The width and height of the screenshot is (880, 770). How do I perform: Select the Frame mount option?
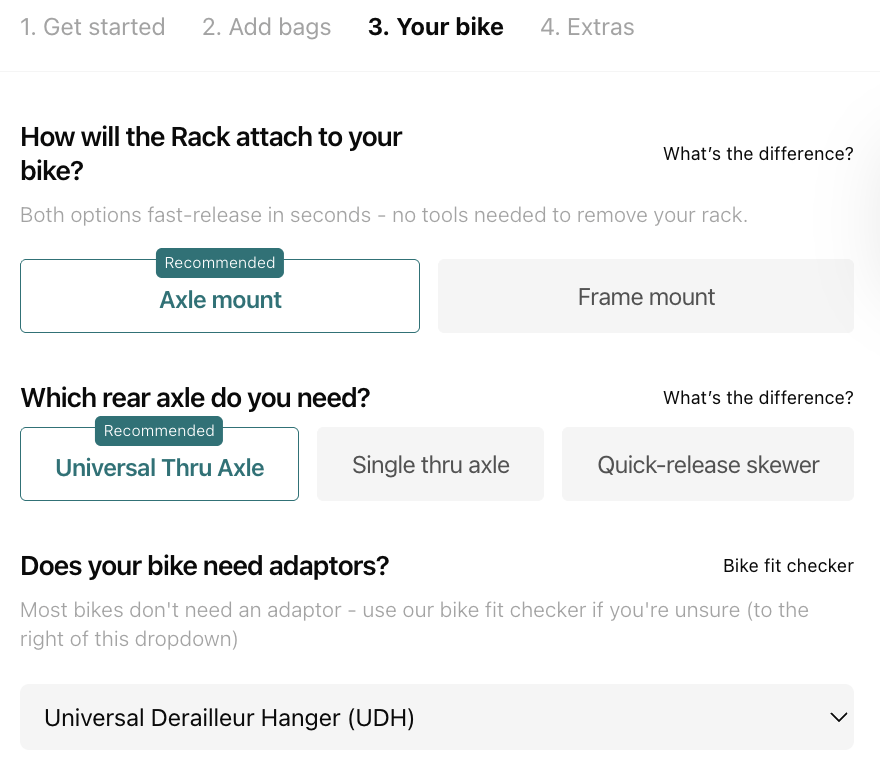tap(646, 297)
